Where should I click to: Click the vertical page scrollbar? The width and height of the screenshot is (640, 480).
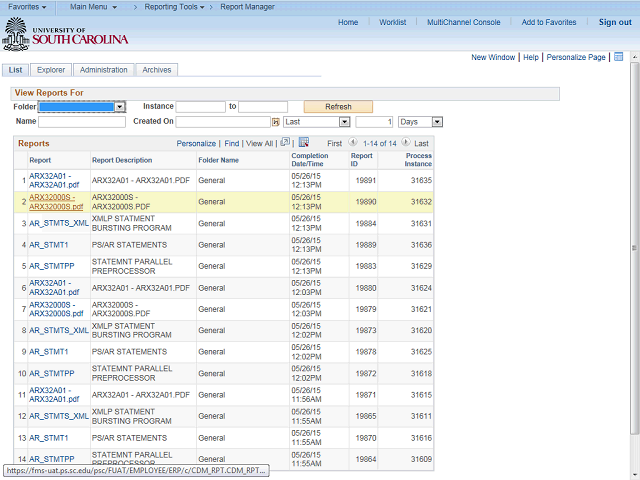[633, 250]
